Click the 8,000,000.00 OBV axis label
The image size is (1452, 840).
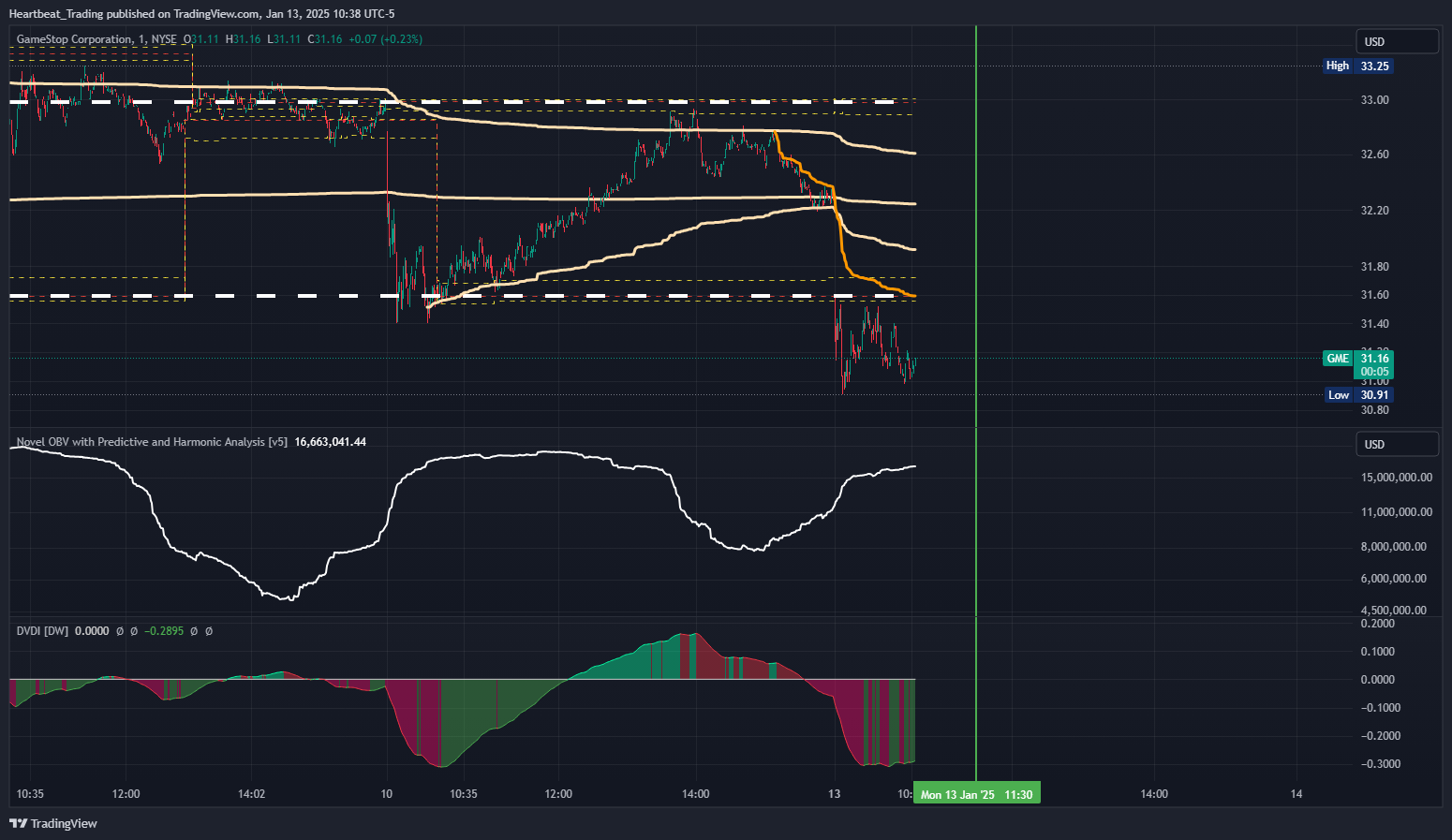pos(1394,547)
